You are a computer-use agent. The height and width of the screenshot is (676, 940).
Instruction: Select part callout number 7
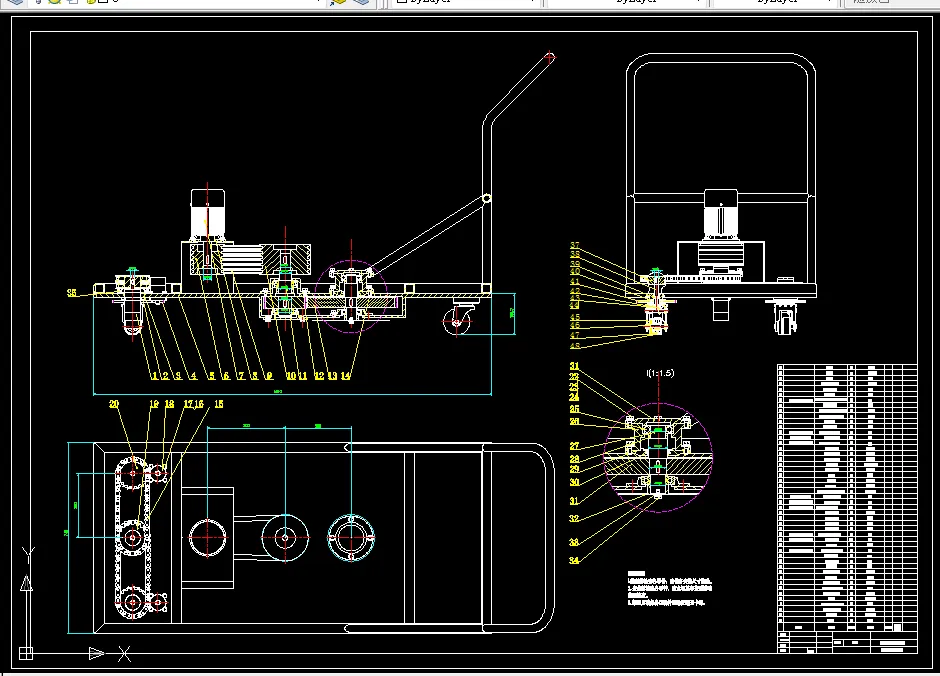(241, 376)
